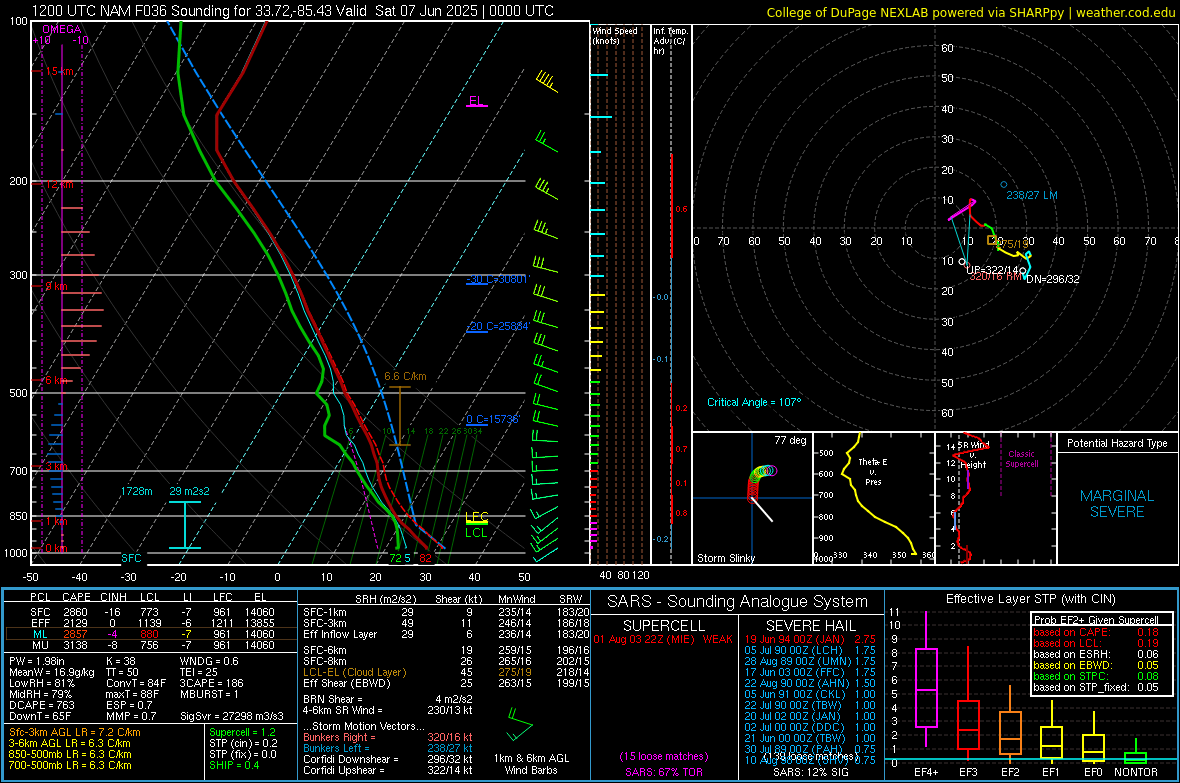1180x783 pixels.
Task: Click Sfc-3km AGL LR = 7.2 C/km
Action: pyautogui.click(x=75, y=732)
